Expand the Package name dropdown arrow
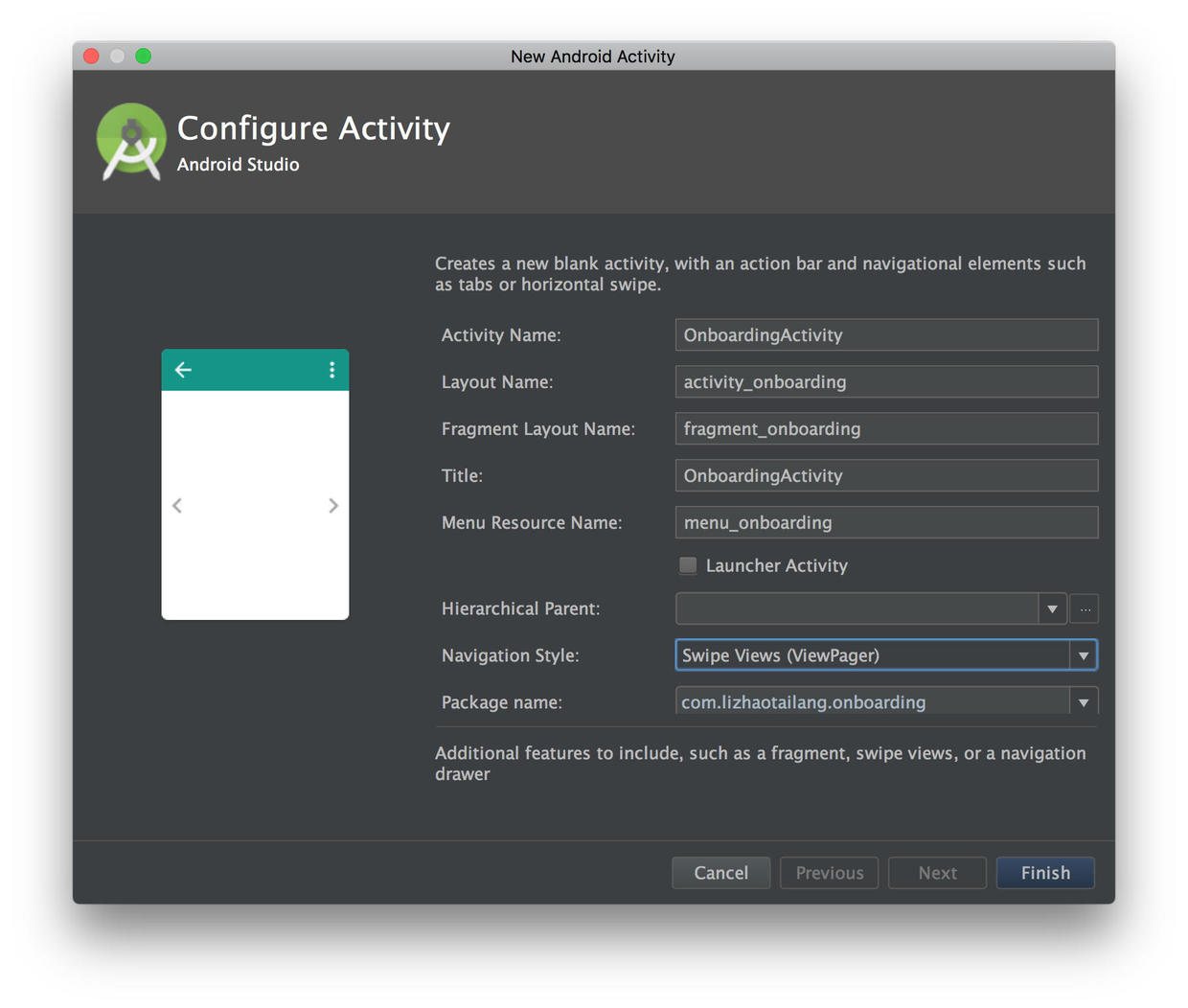 click(x=1083, y=702)
